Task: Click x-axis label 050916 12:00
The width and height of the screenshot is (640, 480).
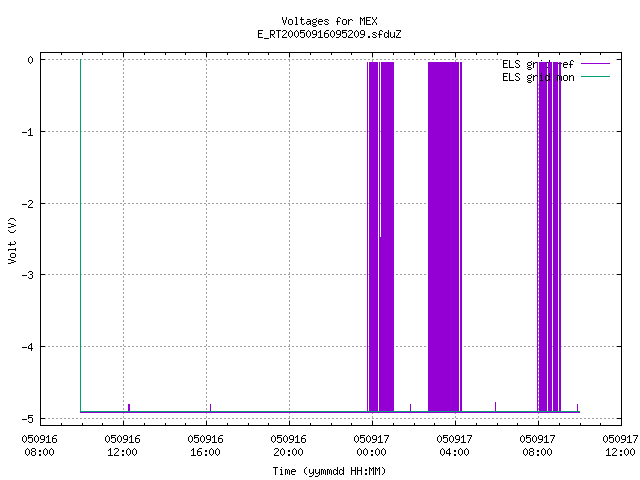Action: point(122,446)
